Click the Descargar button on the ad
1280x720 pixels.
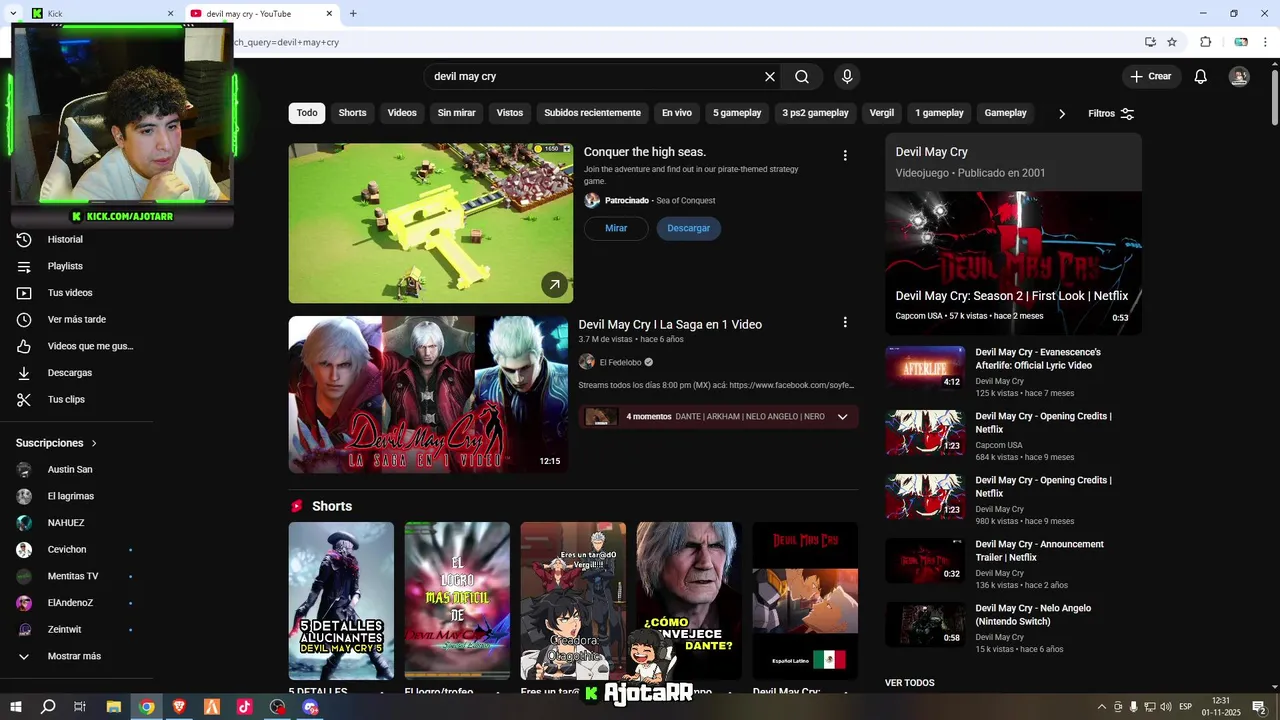(x=688, y=228)
